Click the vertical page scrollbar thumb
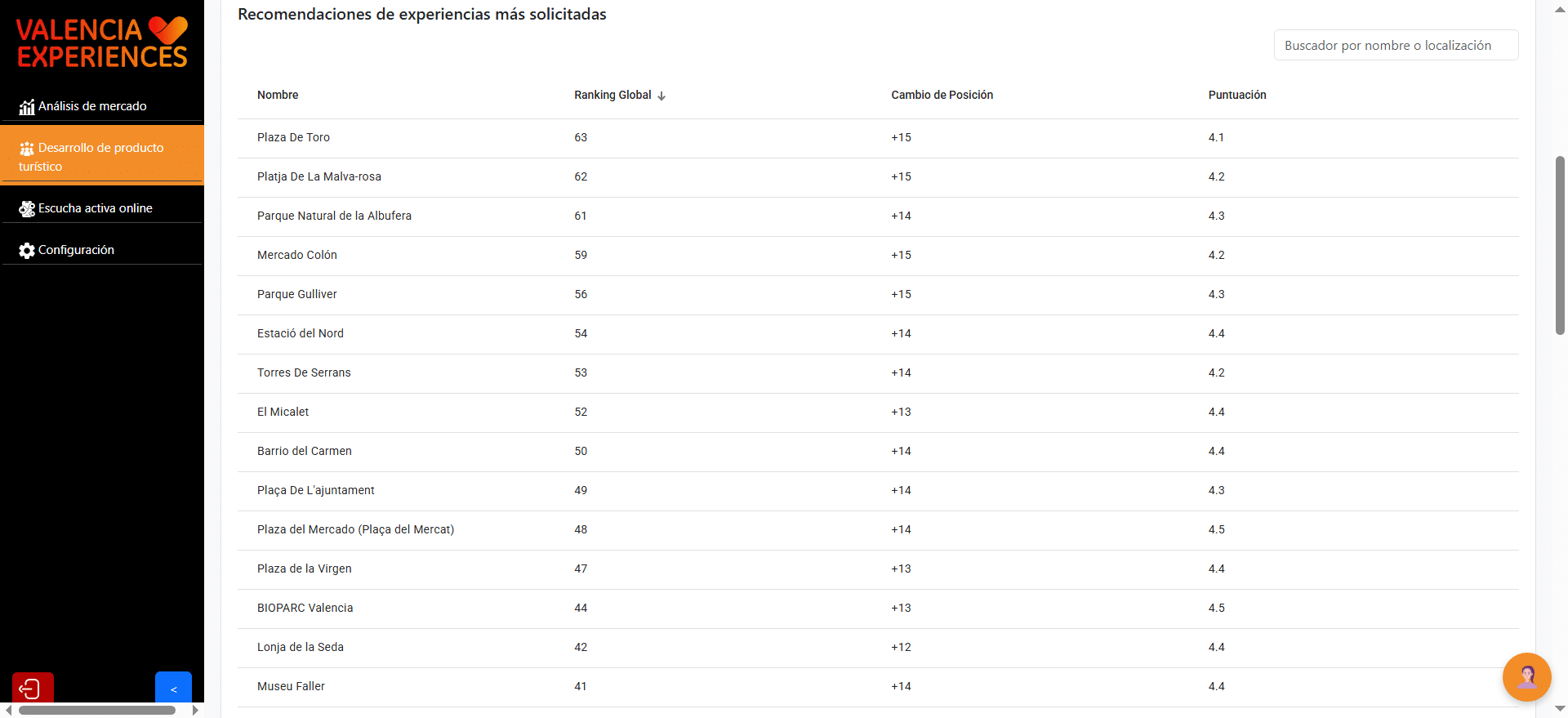Image resolution: width=1568 pixels, height=718 pixels. tap(1560, 245)
